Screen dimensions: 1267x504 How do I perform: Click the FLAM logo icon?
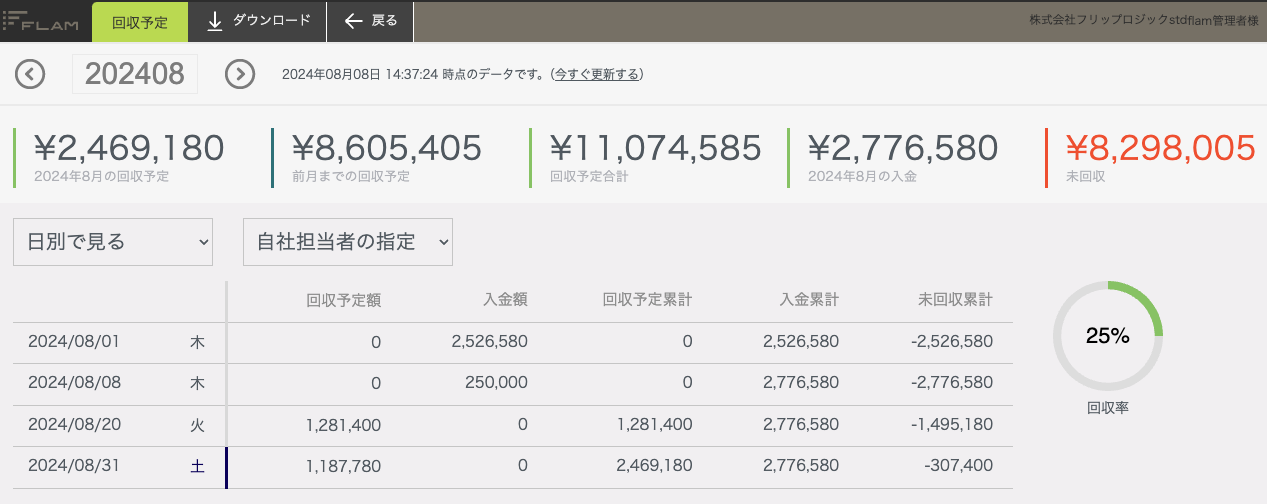coord(42,20)
